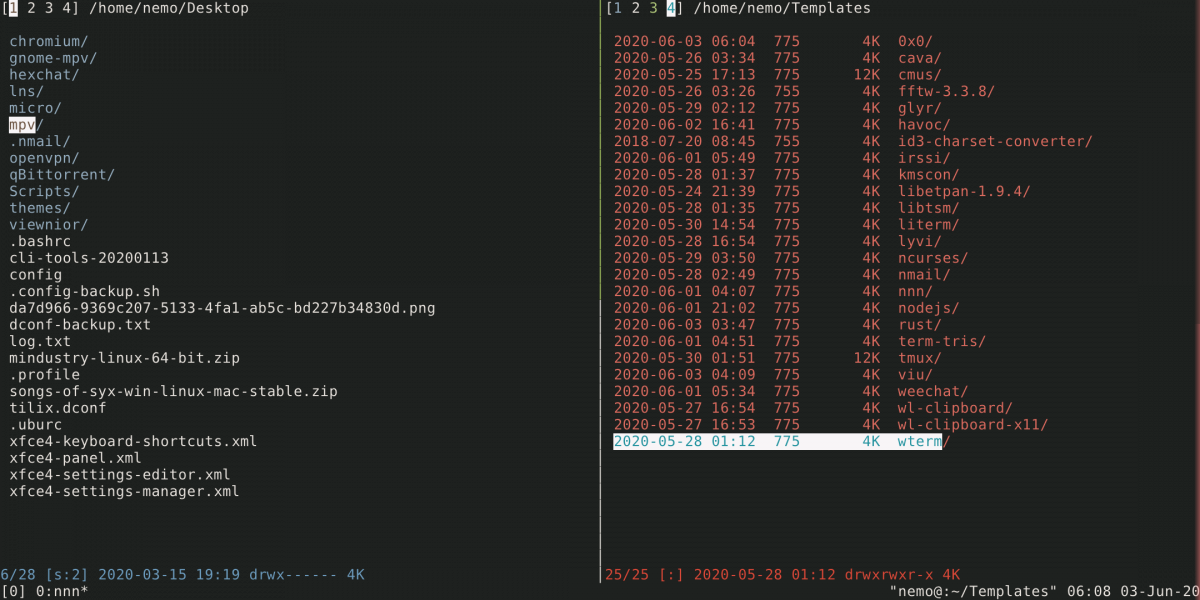Enter the tmux/ directory entry
The image size is (1200, 600).
pos(919,358)
